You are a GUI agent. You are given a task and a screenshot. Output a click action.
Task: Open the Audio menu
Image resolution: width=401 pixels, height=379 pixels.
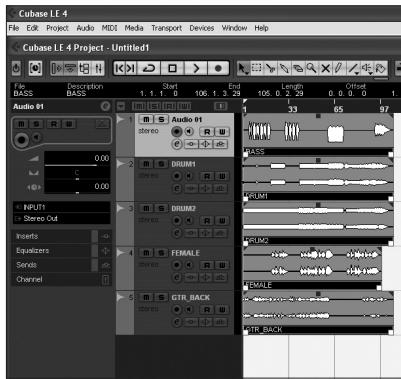85,28
